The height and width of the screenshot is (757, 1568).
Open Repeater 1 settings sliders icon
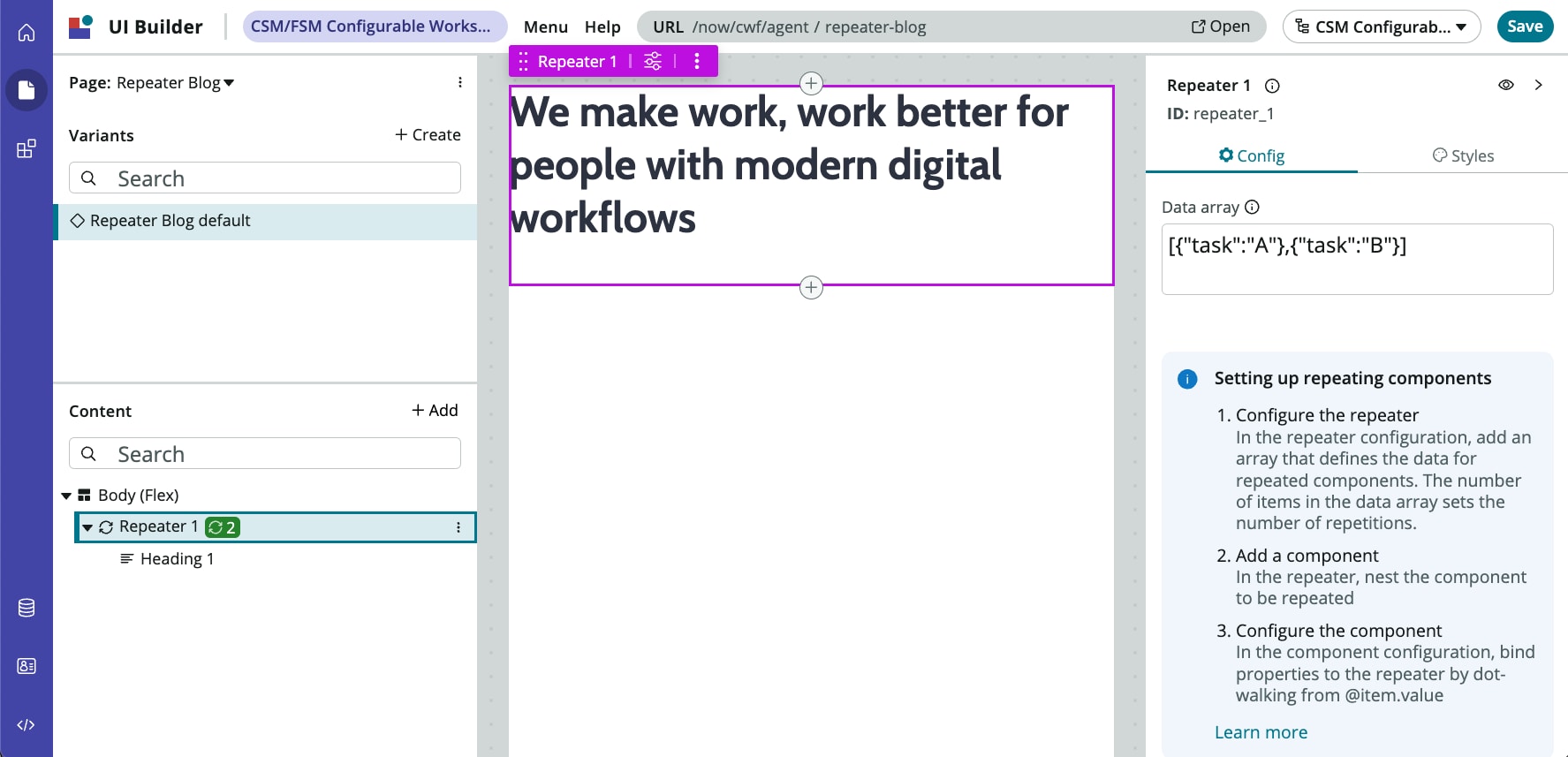click(653, 61)
